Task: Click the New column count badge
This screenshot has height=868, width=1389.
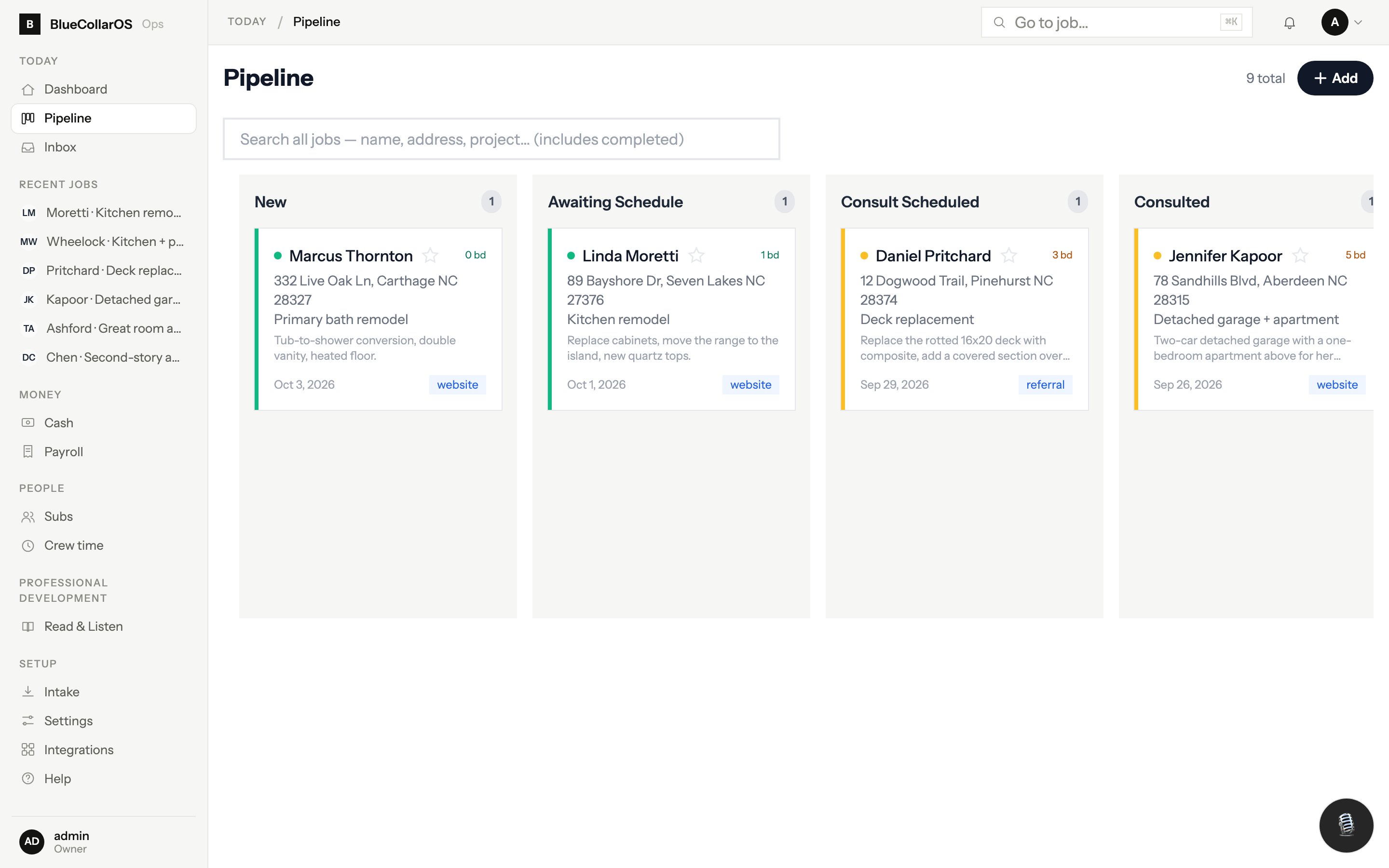Action: pyautogui.click(x=491, y=202)
